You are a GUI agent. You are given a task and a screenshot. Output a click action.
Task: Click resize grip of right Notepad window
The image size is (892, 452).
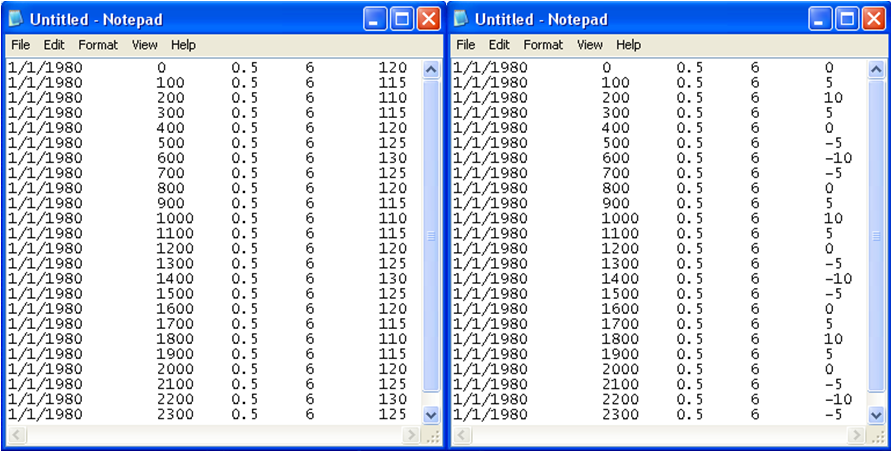click(x=877, y=436)
